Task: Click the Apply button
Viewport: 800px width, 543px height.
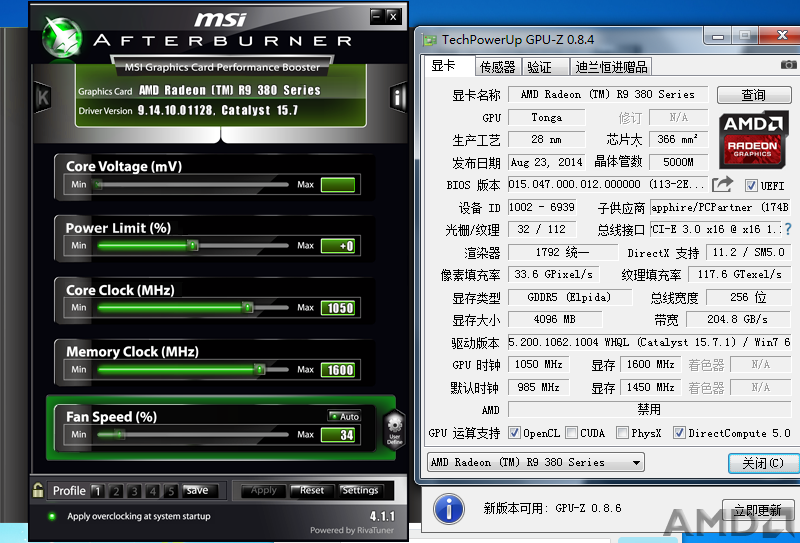Action: click(x=263, y=490)
